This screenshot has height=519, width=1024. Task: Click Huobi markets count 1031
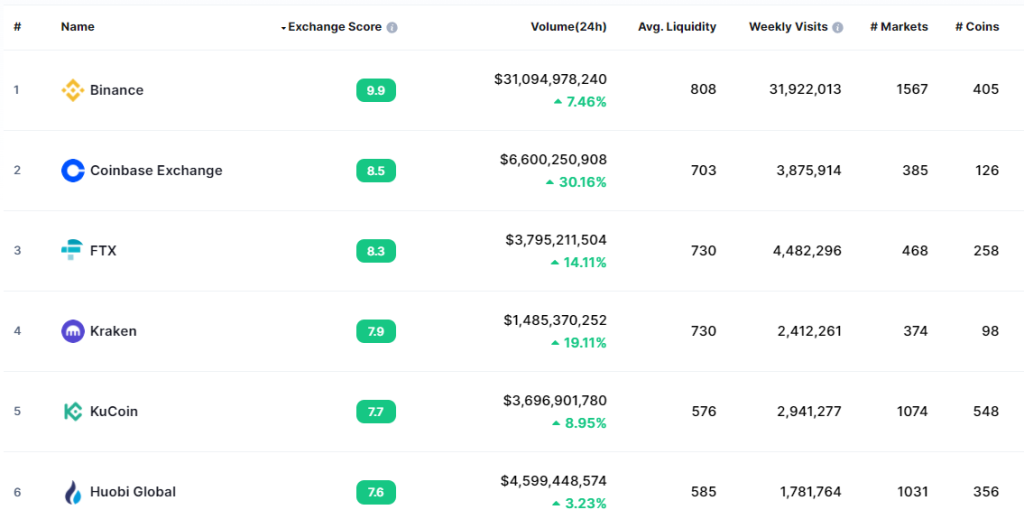pyautogui.click(x=912, y=492)
